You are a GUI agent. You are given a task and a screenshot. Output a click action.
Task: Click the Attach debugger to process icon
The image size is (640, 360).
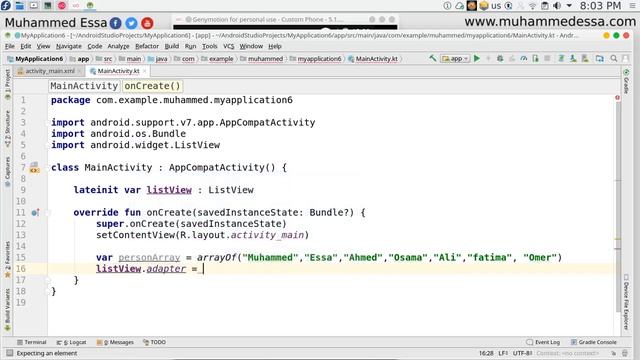(536, 58)
